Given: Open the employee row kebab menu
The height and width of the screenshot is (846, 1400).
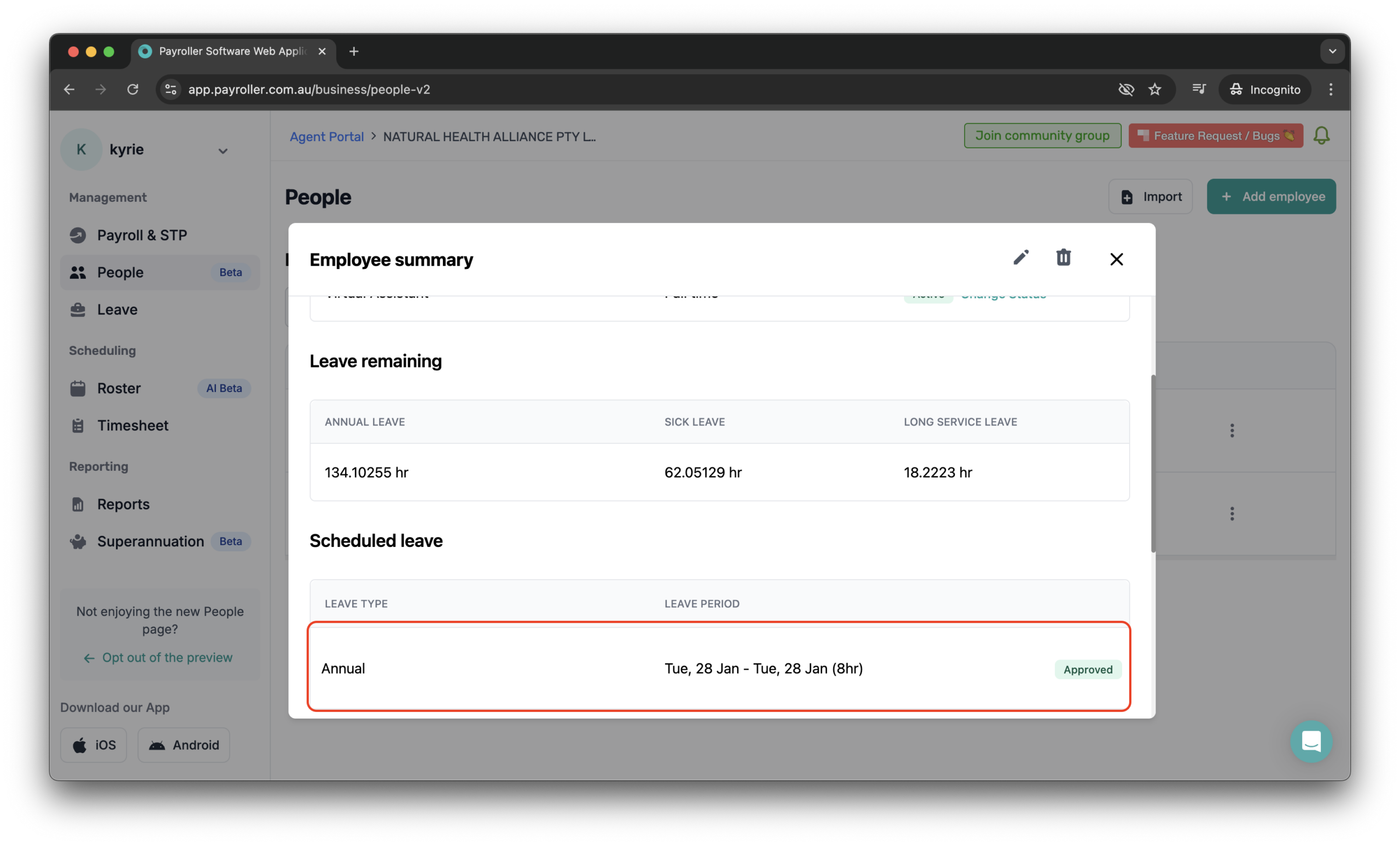Looking at the screenshot, I should (1232, 431).
